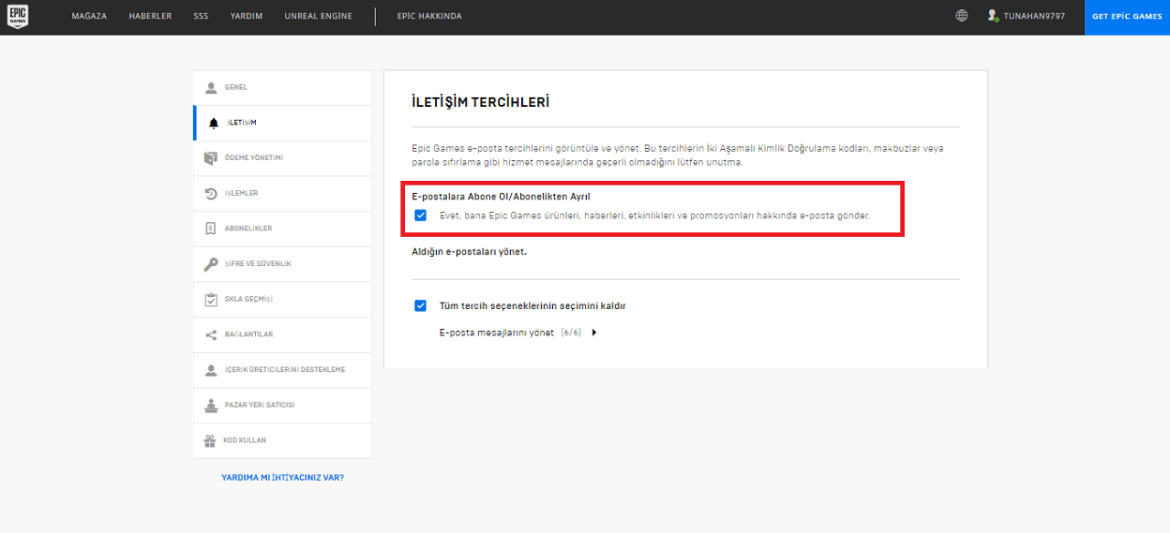
Task: Click the share icon for Bağlantılar
Action: pos(211,334)
